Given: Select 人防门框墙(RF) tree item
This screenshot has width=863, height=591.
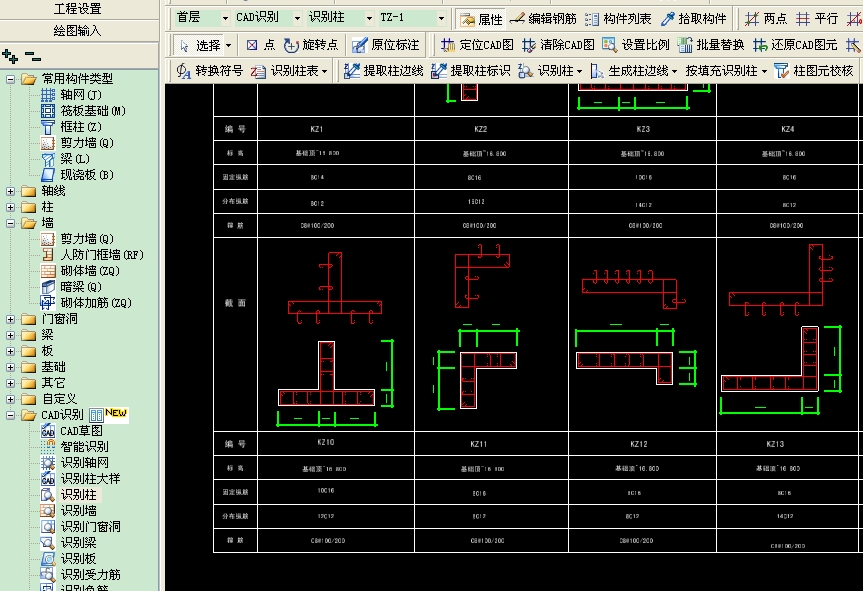Looking at the screenshot, I should tap(102, 255).
